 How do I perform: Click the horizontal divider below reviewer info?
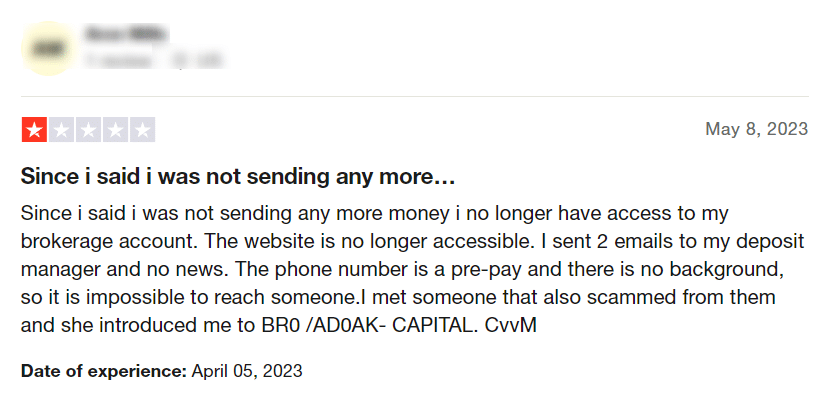(x=415, y=97)
